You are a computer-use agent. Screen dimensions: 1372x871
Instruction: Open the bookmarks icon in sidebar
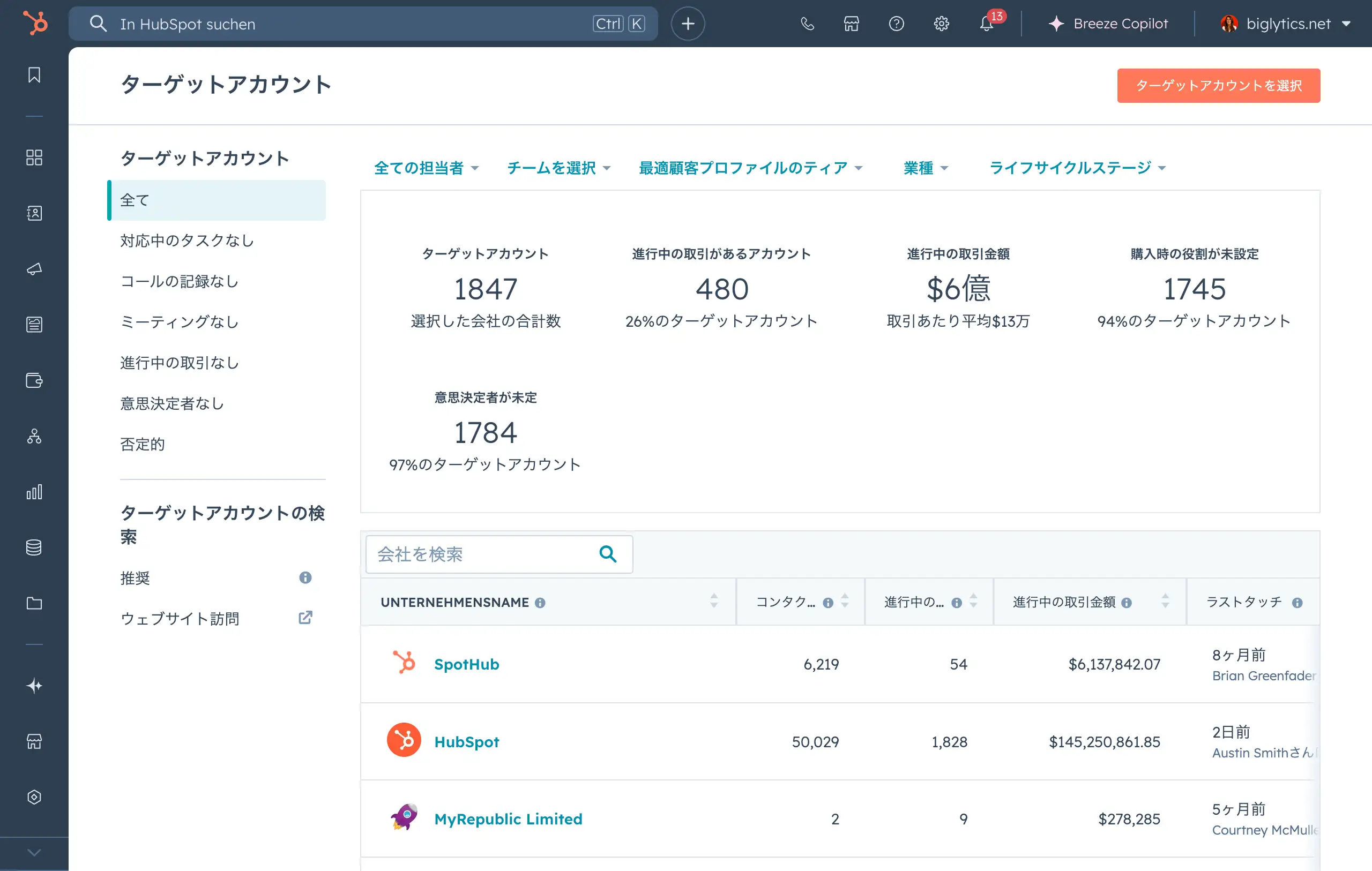coord(34,75)
